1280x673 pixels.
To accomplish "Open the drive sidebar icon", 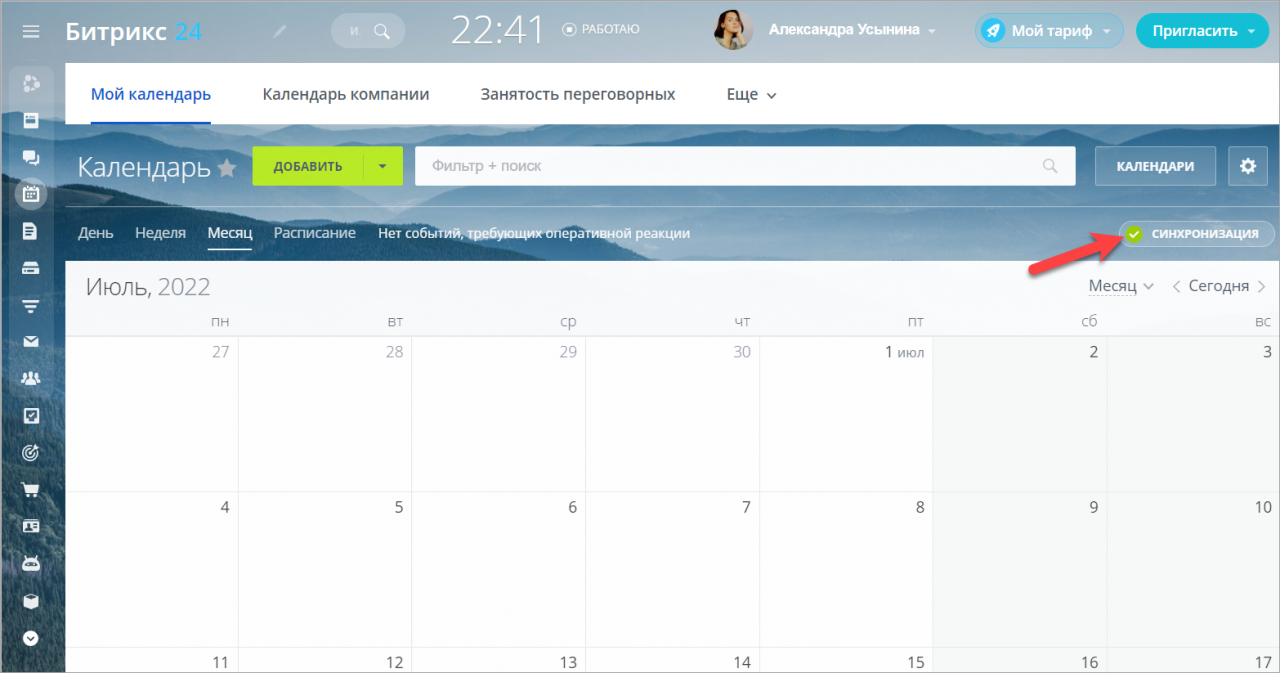I will 31,268.
